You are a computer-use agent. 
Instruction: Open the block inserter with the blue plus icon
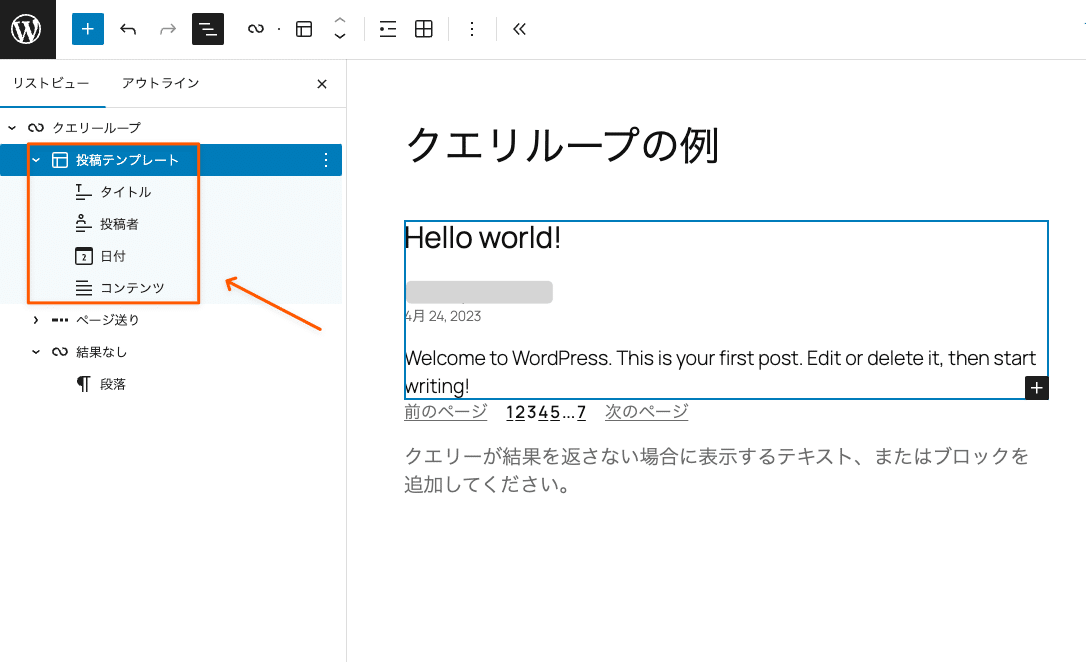tap(87, 29)
